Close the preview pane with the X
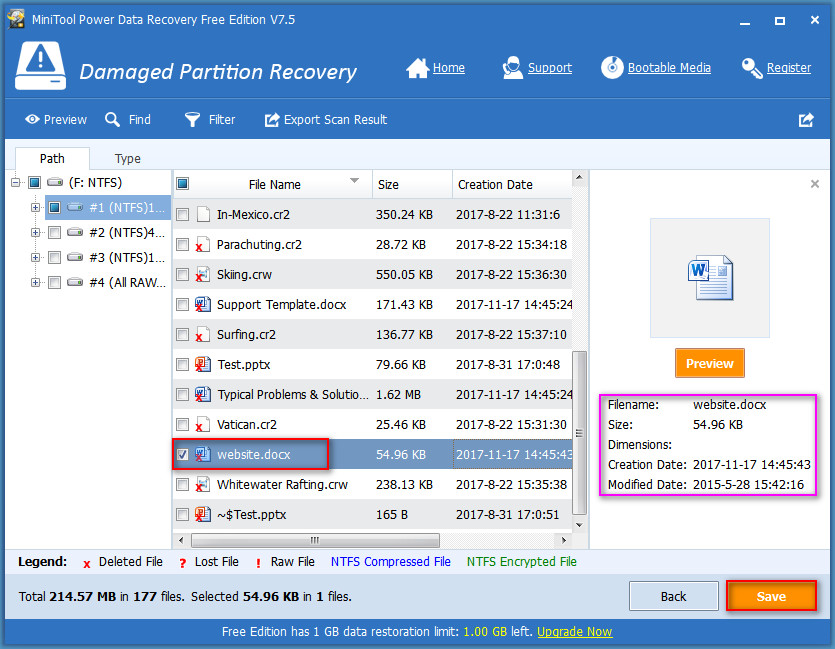835x649 pixels. point(814,184)
